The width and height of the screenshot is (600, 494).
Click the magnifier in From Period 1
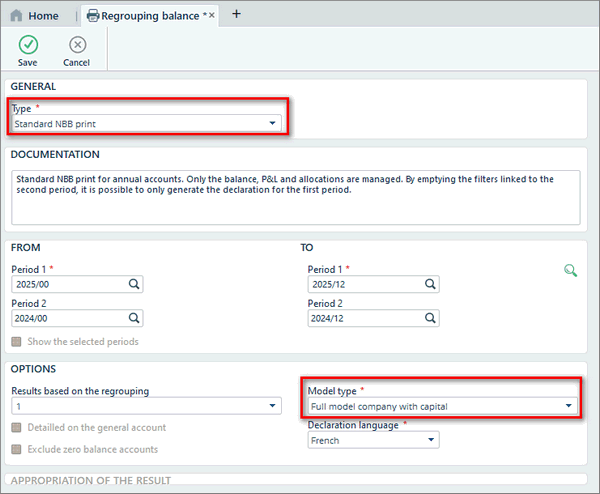(x=133, y=285)
